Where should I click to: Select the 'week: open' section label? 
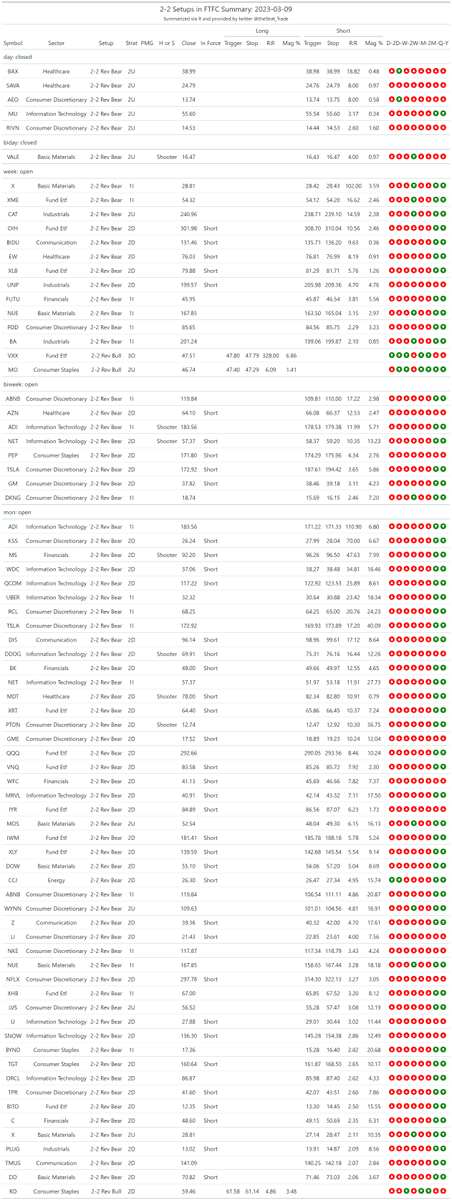[x=19, y=172]
